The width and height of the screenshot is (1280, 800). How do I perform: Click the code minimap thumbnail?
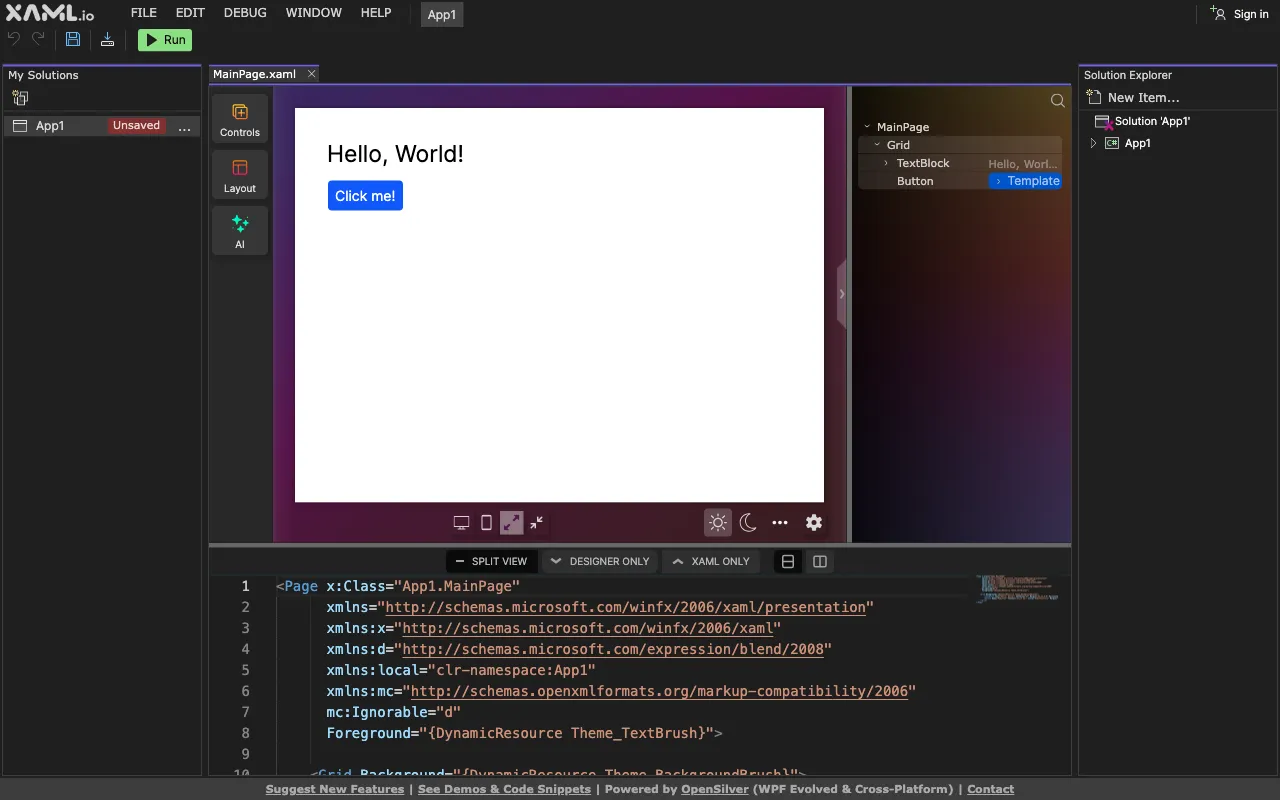click(1018, 588)
